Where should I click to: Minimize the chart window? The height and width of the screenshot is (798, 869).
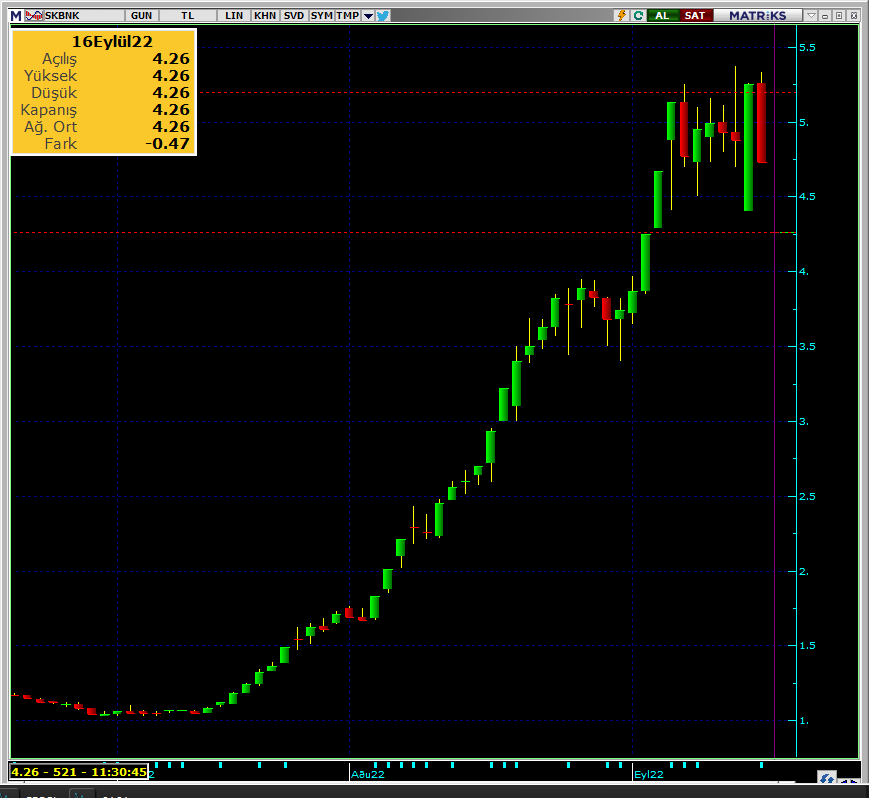tap(825, 16)
